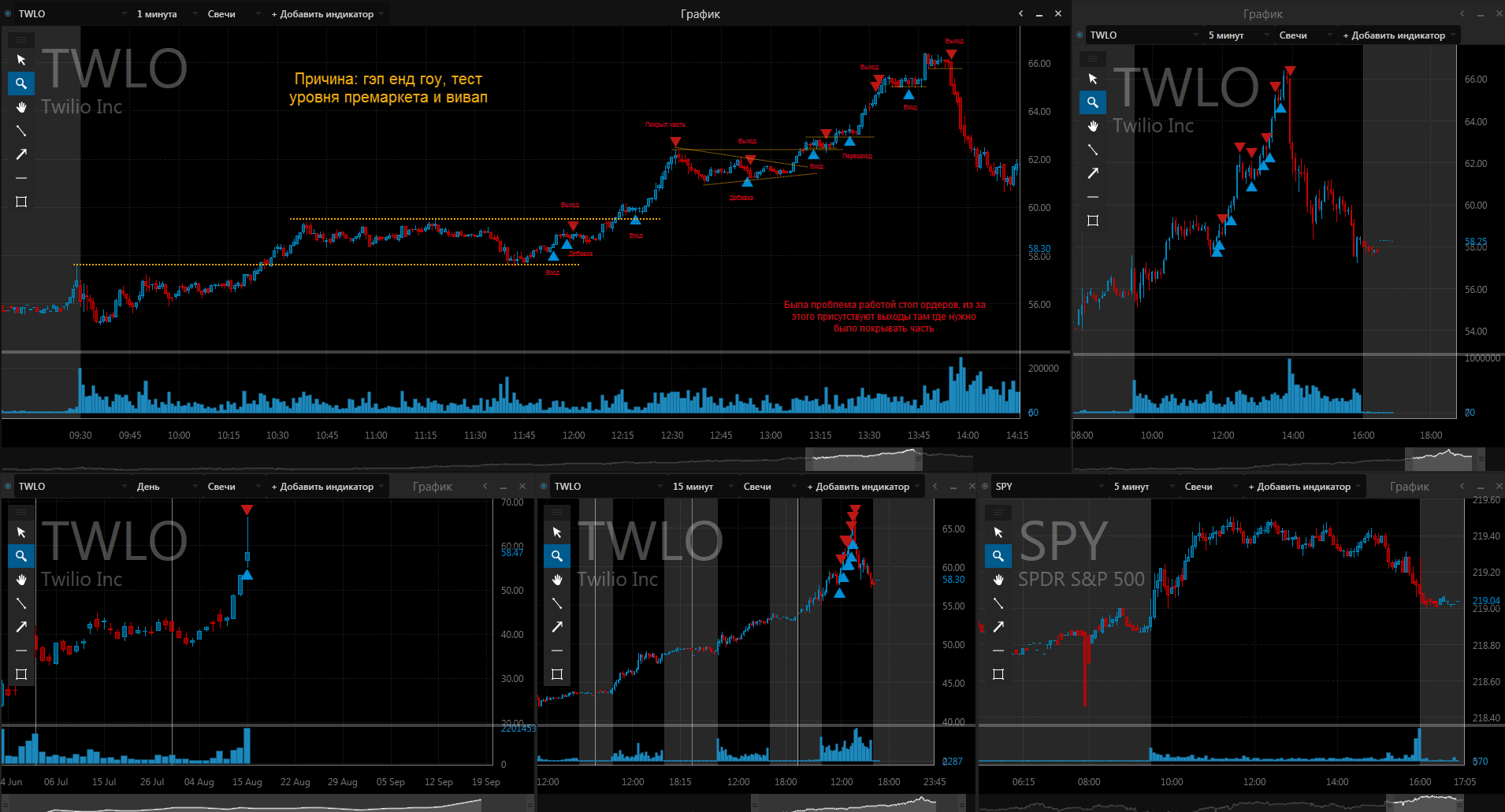Click '+ Добавить индикатор' in 5-minute TWLO chart

pos(1399,35)
